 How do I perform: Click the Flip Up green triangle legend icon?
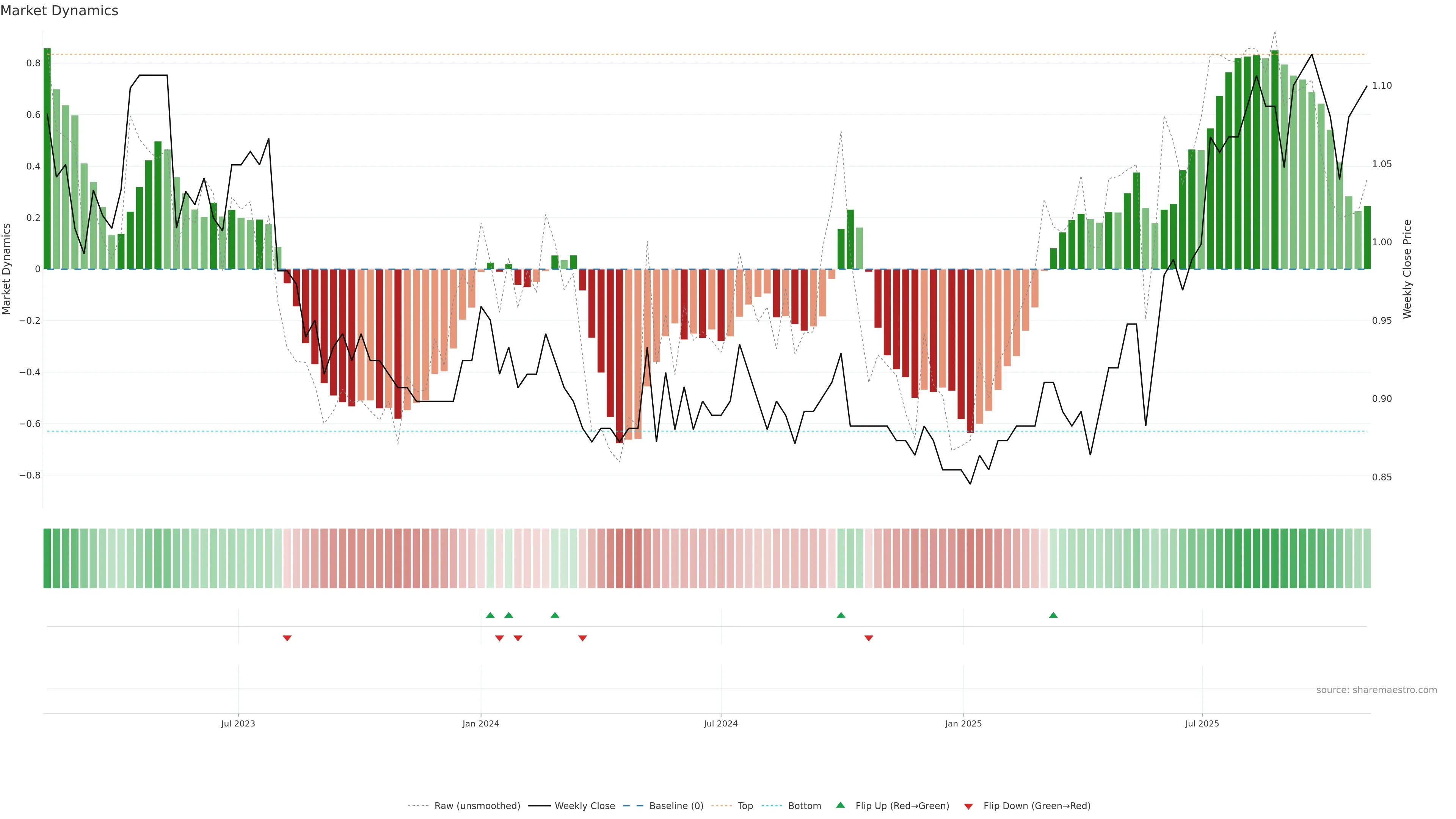click(x=841, y=805)
